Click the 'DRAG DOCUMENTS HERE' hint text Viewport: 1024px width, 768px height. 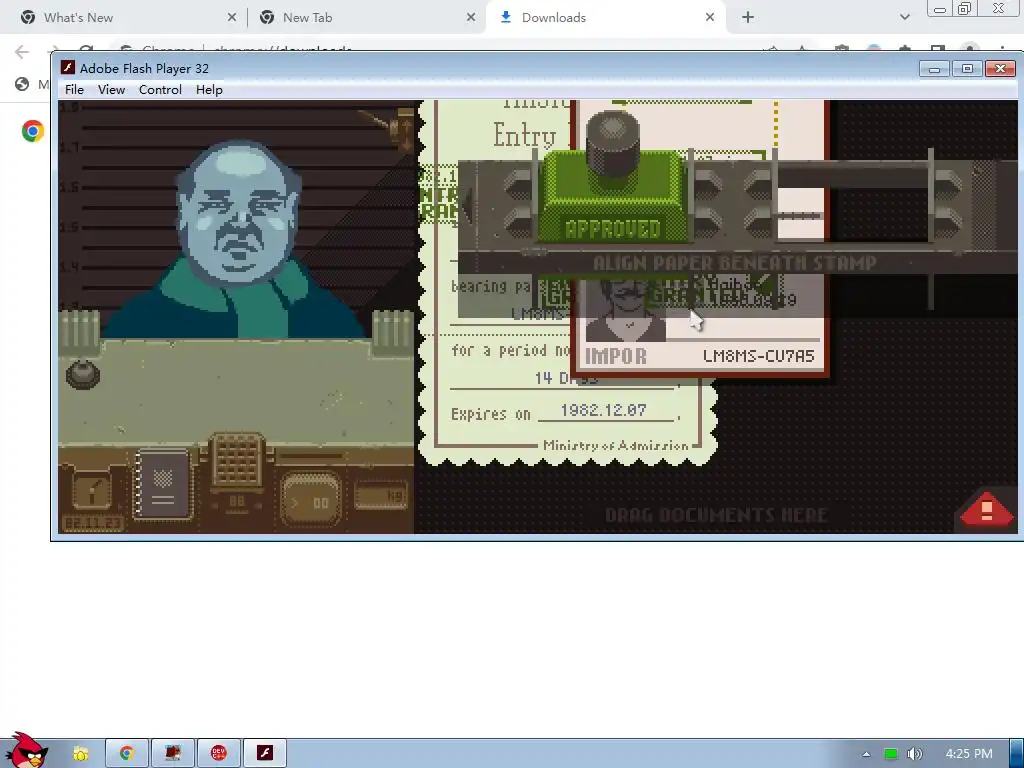(x=716, y=515)
